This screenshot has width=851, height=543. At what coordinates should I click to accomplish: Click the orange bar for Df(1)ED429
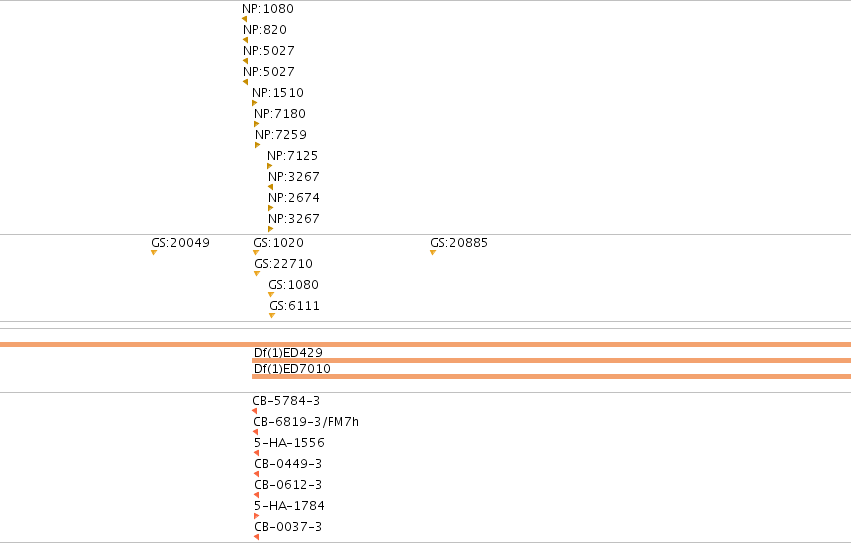(551, 361)
